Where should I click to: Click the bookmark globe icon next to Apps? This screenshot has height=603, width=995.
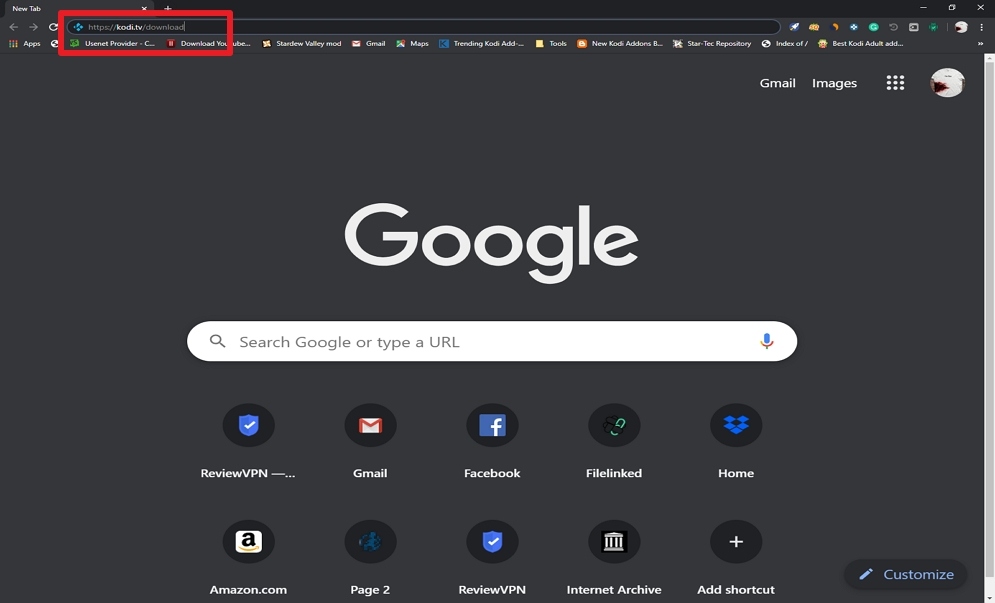54,44
